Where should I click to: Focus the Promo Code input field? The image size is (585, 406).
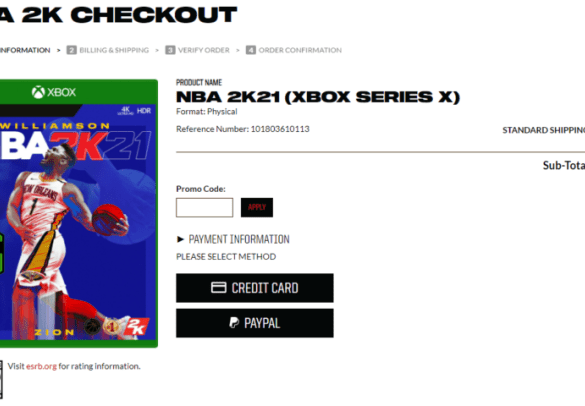204,207
